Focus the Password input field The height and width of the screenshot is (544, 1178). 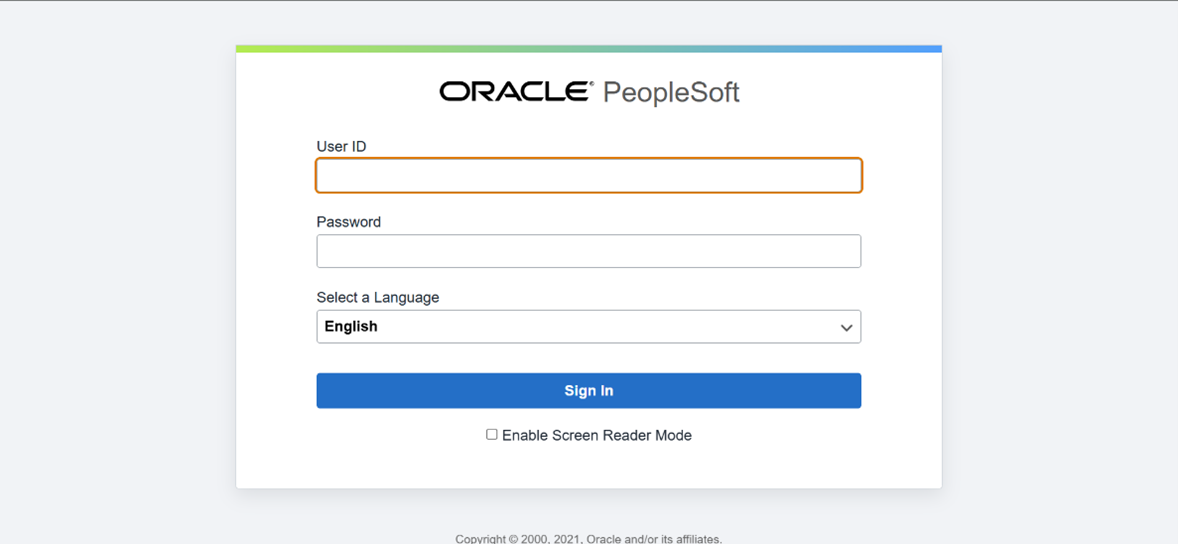coord(588,251)
